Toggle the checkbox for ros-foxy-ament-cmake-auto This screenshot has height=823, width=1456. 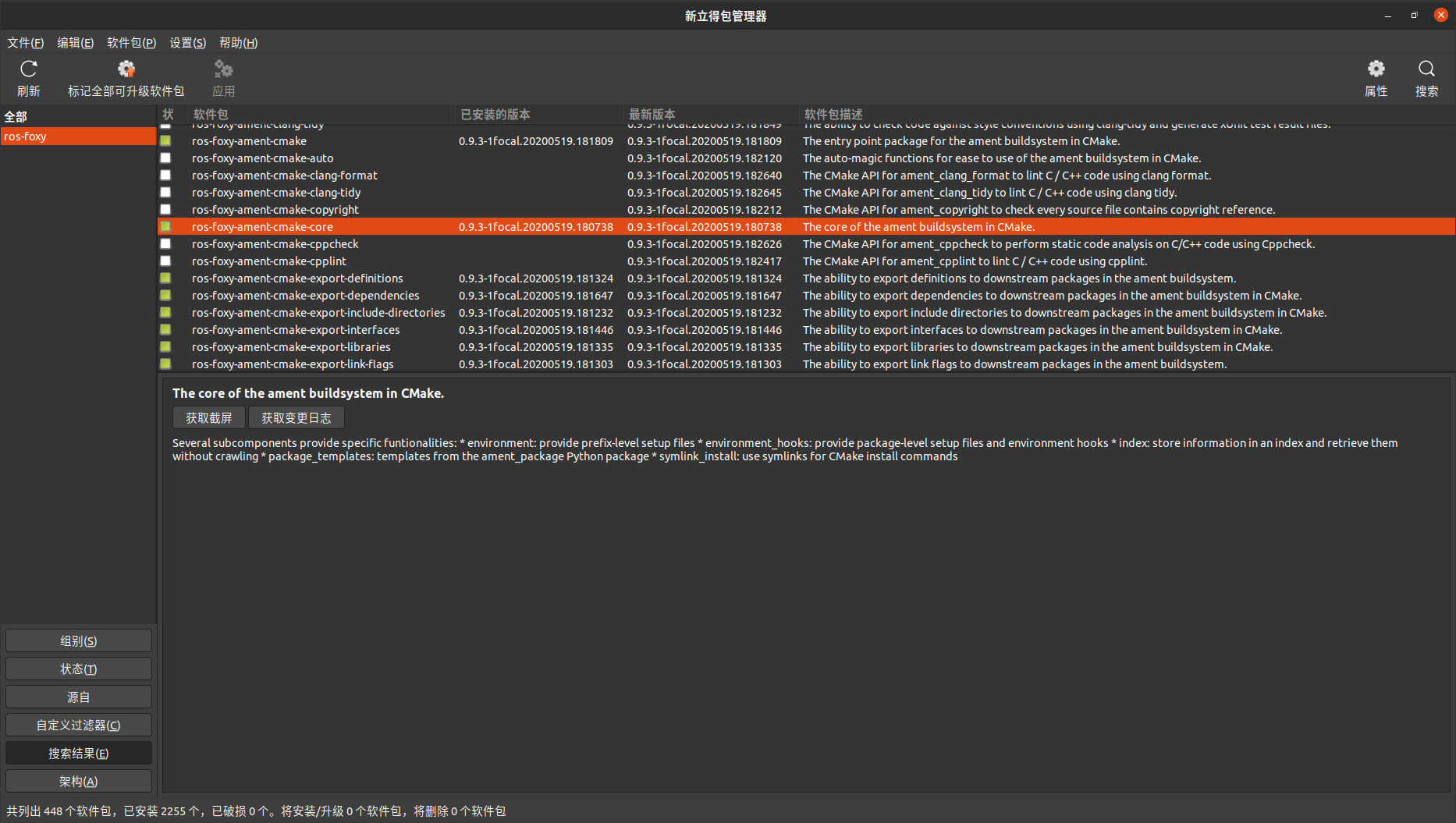click(x=165, y=158)
